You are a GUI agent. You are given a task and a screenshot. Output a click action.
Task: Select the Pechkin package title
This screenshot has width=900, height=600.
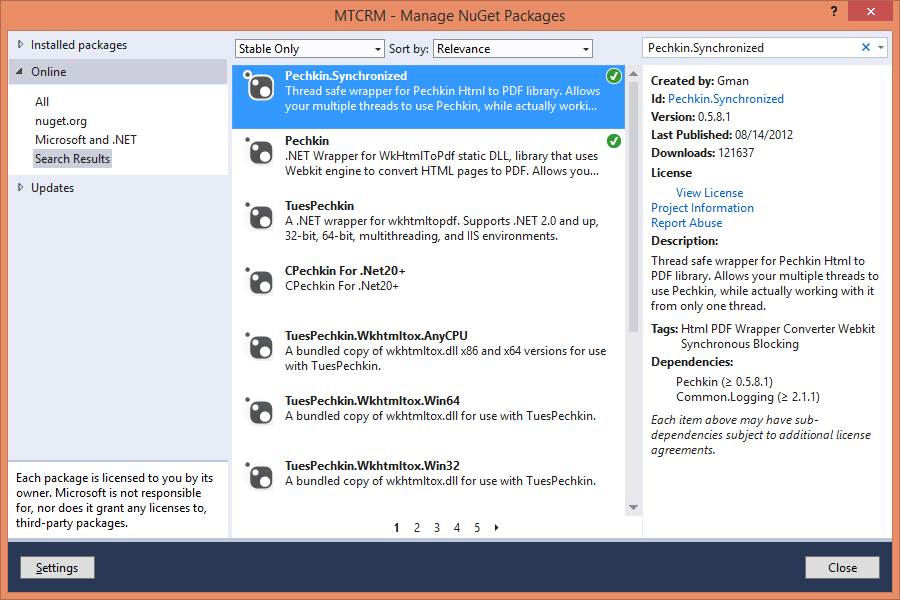(307, 141)
